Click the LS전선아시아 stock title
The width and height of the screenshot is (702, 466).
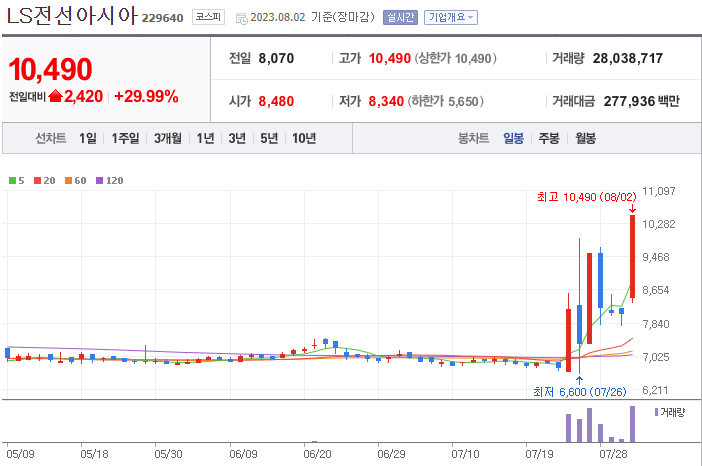[x=72, y=16]
